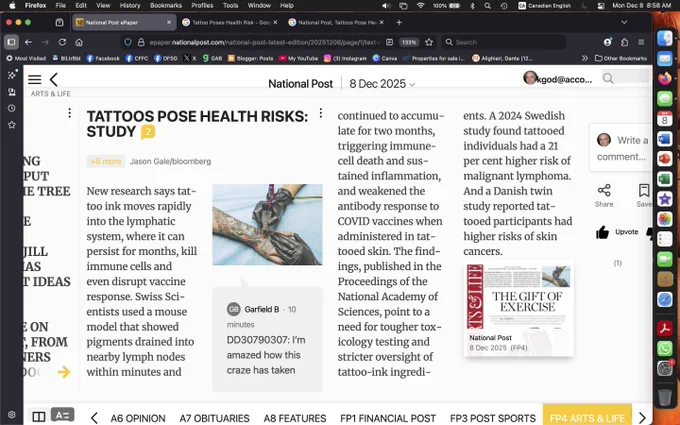Upvote the article with thumbs-up
The image size is (680, 425).
tap(602, 232)
